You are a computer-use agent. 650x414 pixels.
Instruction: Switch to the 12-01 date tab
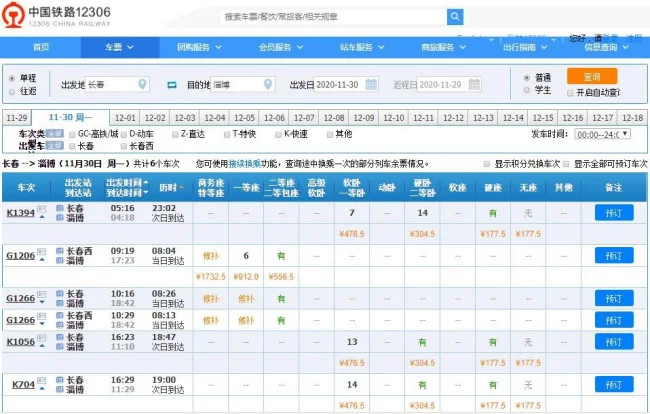(125, 118)
